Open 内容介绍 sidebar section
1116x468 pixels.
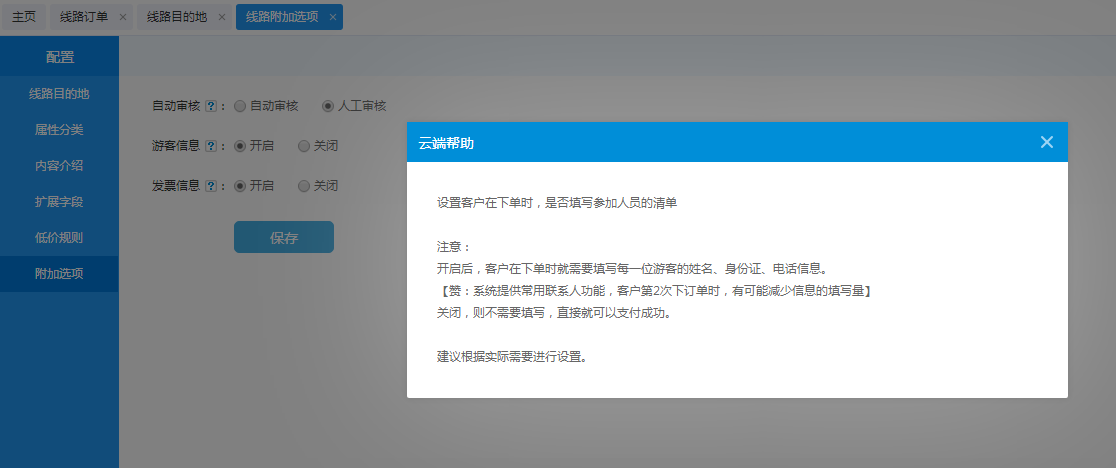[59, 166]
